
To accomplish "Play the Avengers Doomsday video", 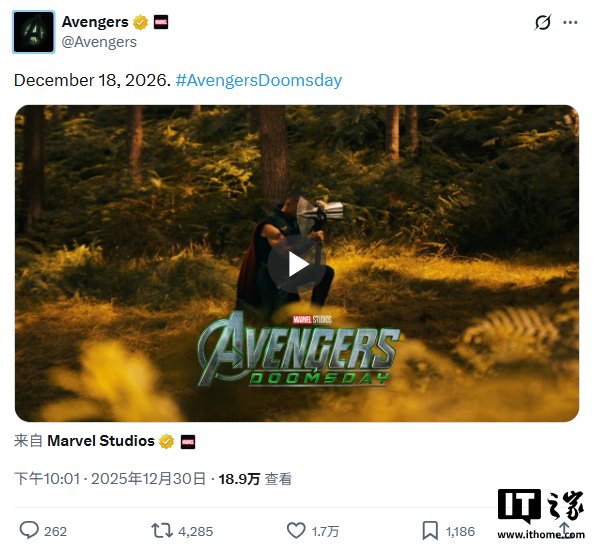I will pyautogui.click(x=297, y=264).
